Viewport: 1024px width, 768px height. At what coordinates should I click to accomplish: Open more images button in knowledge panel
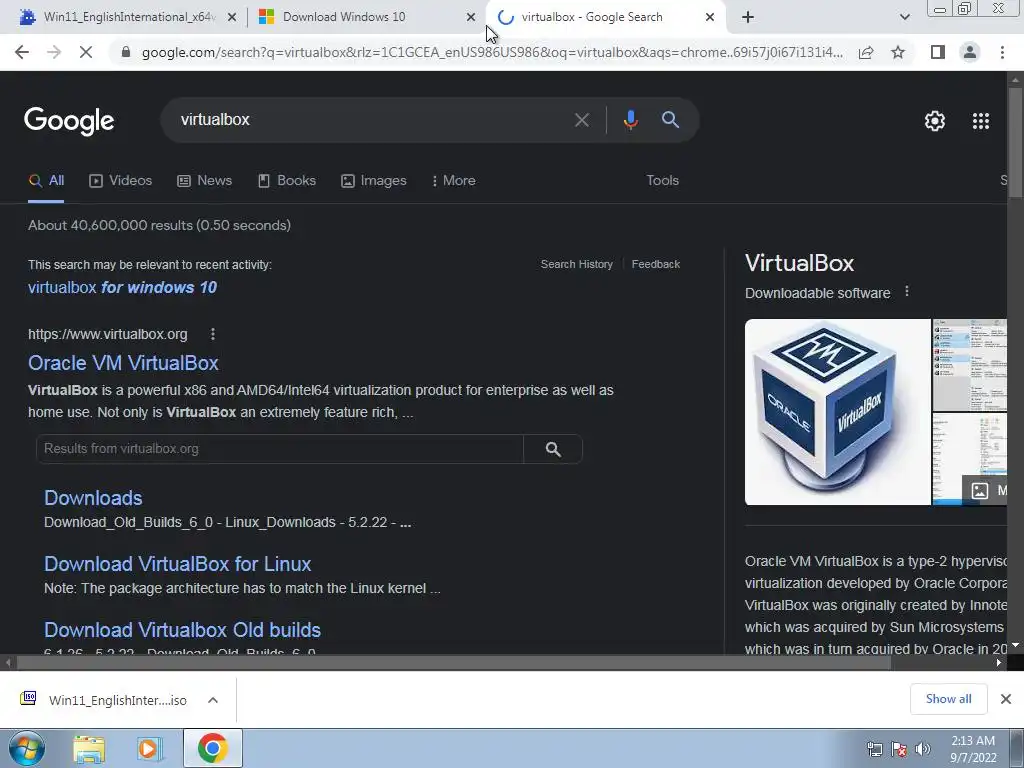tap(985, 490)
